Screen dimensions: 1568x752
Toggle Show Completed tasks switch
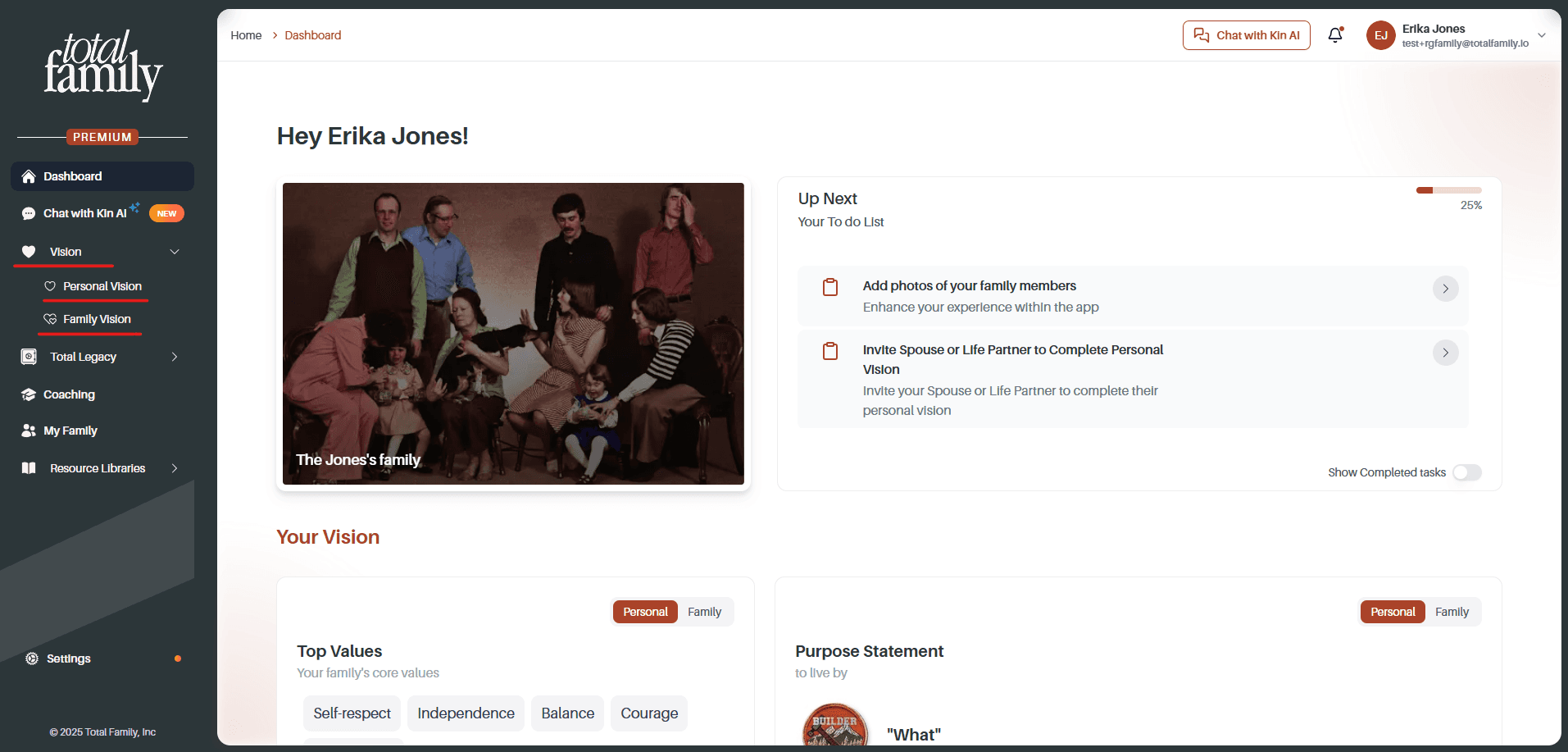click(x=1467, y=472)
